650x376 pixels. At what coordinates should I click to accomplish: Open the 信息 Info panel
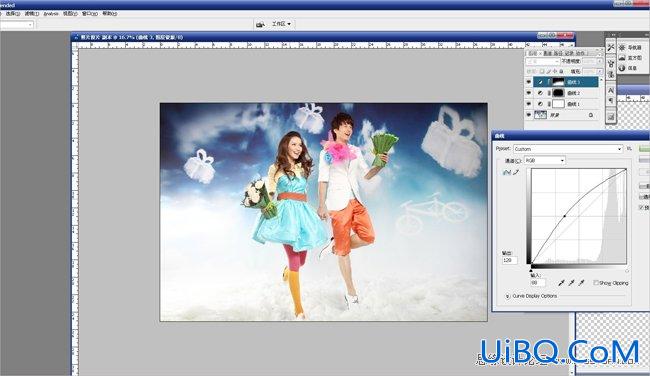tap(628, 68)
